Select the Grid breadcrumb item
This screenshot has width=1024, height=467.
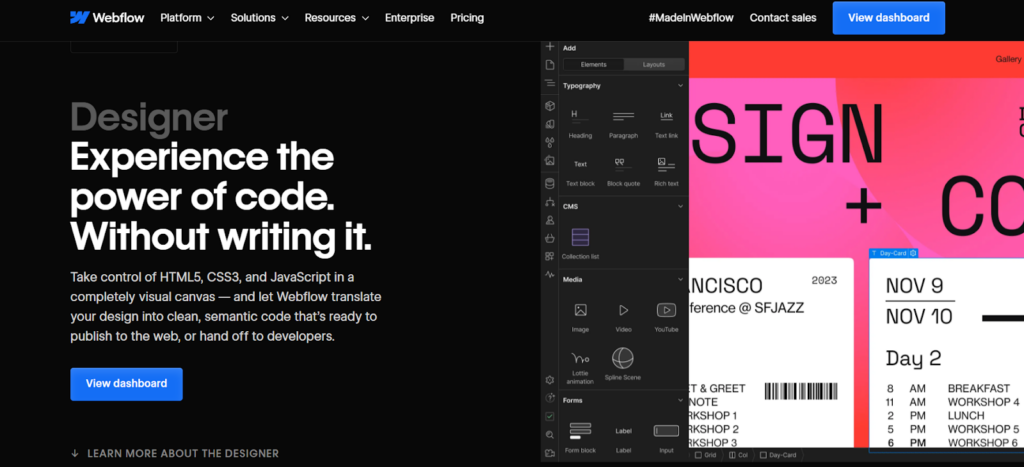[705, 455]
